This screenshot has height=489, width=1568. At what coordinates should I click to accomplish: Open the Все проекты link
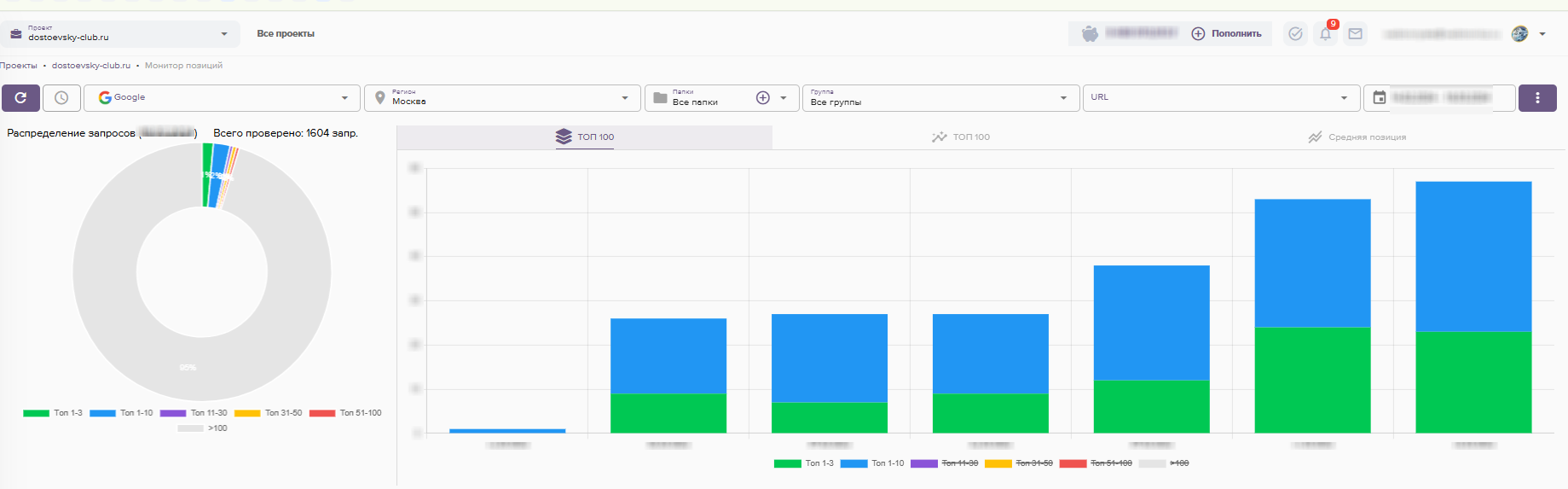click(286, 34)
